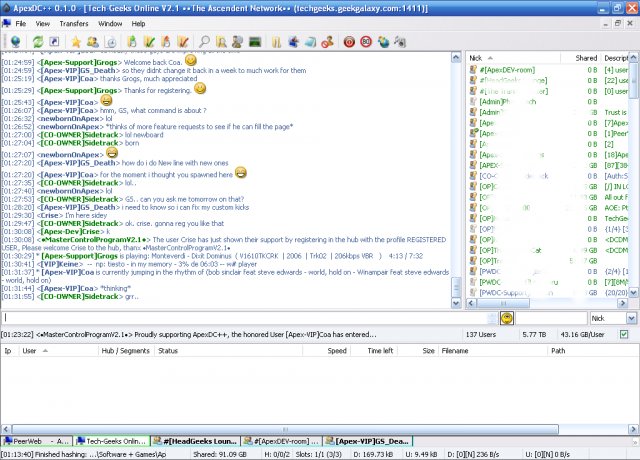This screenshot has height=460, width=640.
Task: Select #[ApexDEV-room] in user list
Action: coord(507,70)
